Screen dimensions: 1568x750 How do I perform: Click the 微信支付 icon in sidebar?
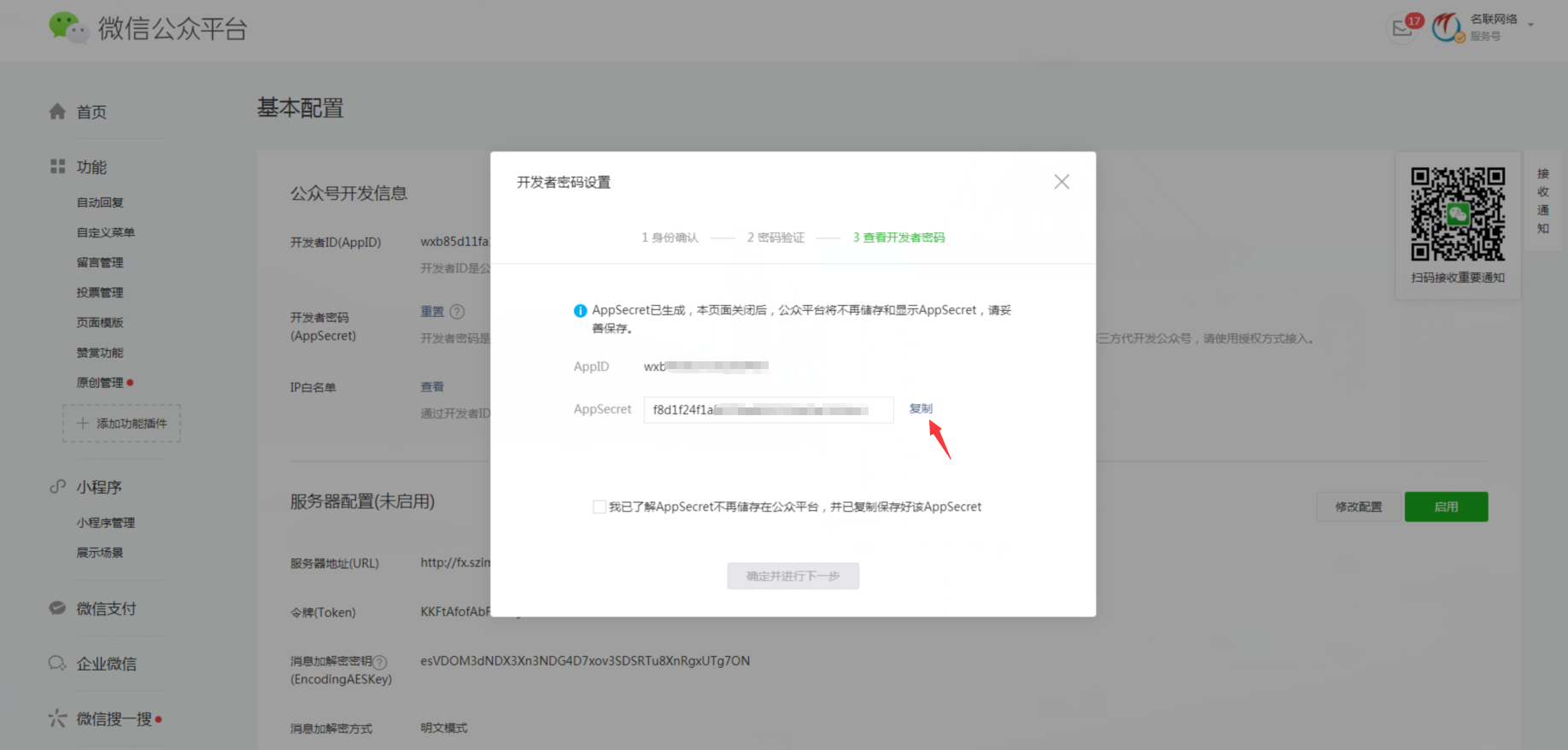pos(57,608)
